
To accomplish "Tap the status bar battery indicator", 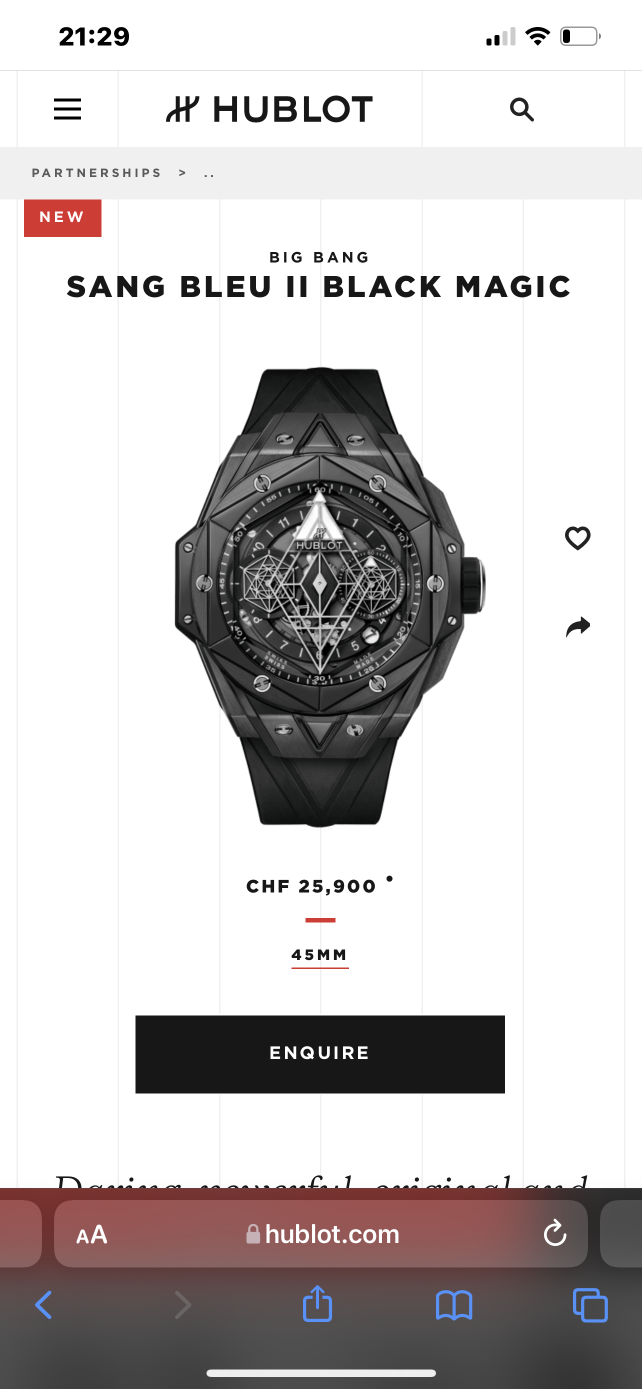I will pyautogui.click(x=580, y=37).
